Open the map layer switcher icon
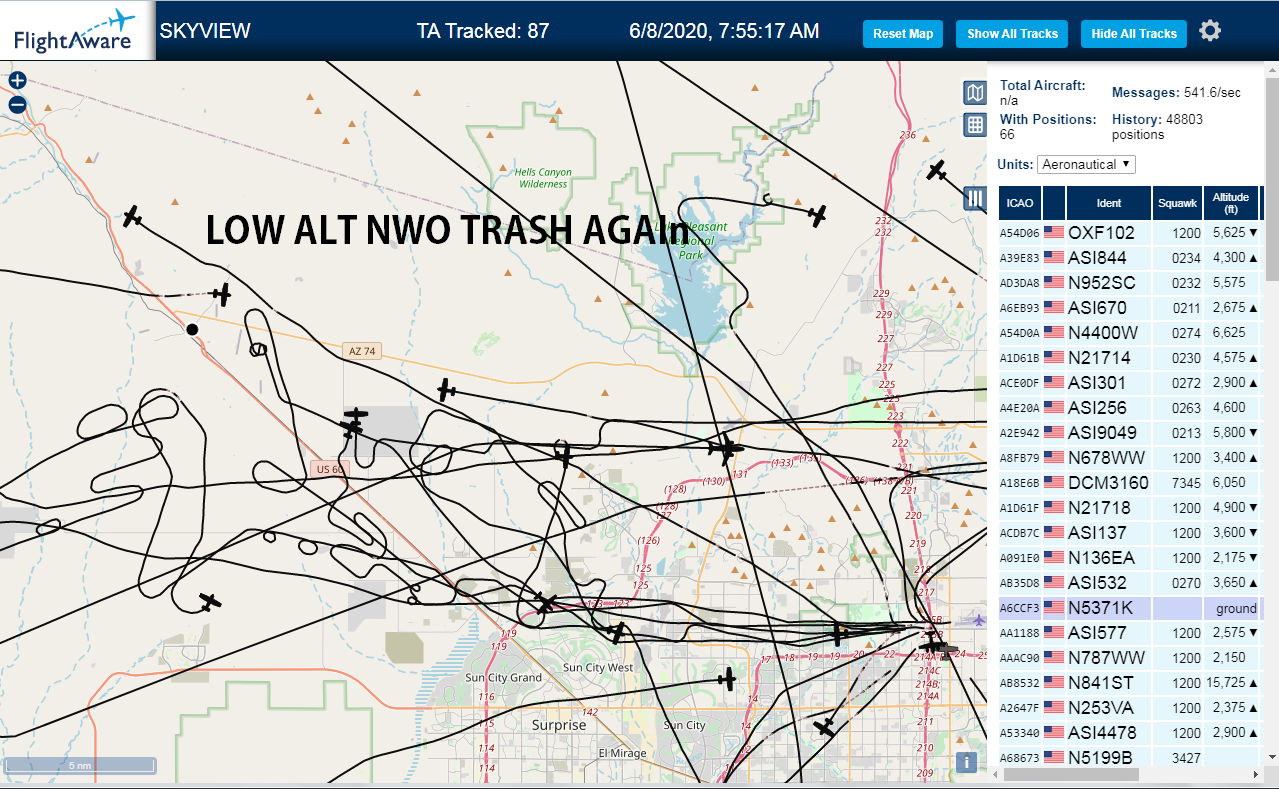Viewport: 1279px width, 789px height. pyautogui.click(x=975, y=93)
